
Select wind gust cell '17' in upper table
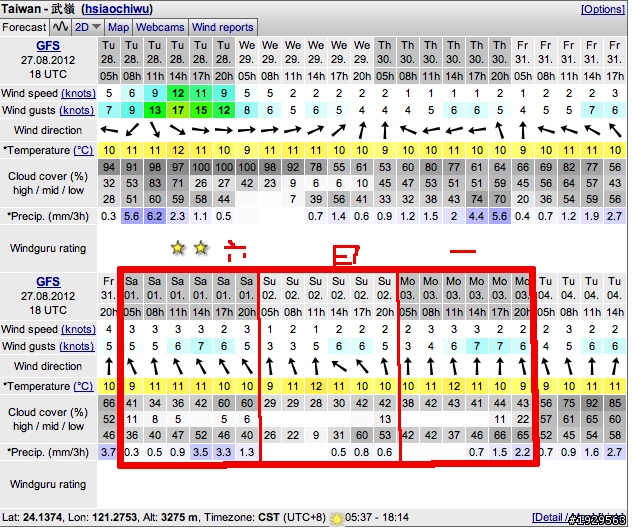click(x=178, y=110)
